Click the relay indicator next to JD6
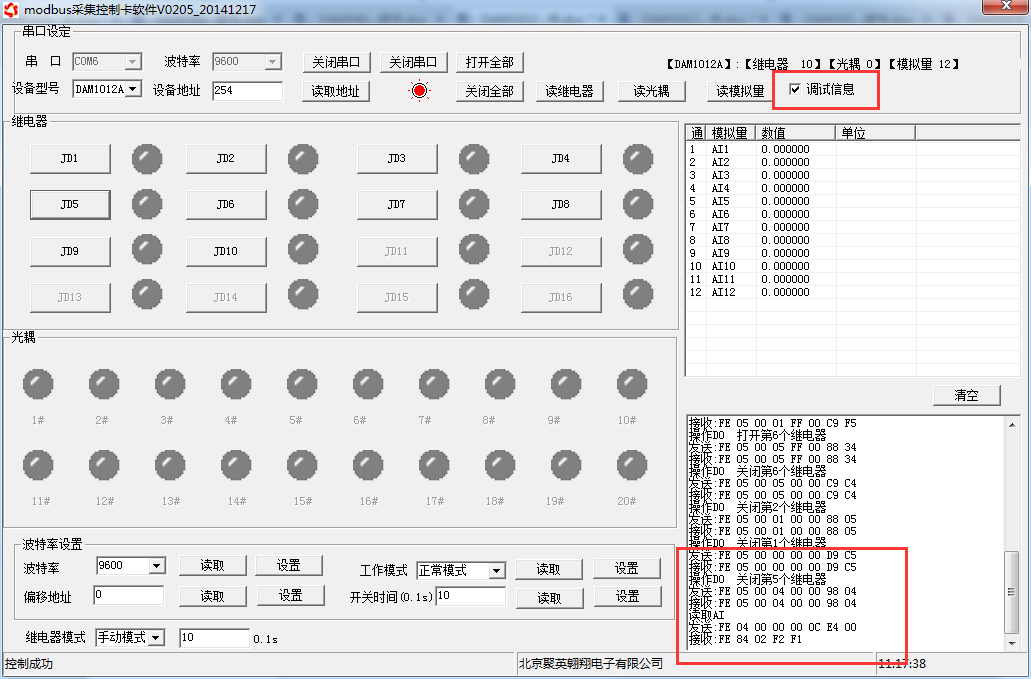This screenshot has height=679, width=1031. tap(303, 204)
